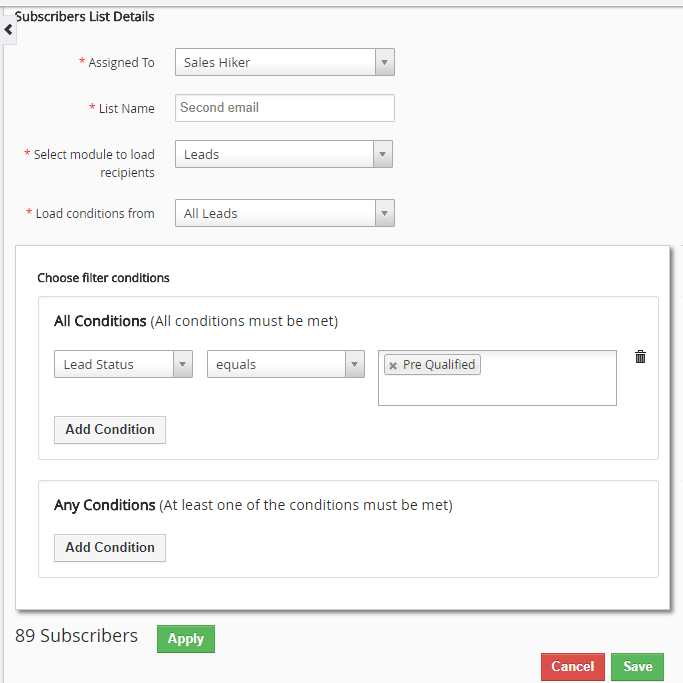Click the red Cancel button
The height and width of the screenshot is (683, 683).
pos(573,666)
